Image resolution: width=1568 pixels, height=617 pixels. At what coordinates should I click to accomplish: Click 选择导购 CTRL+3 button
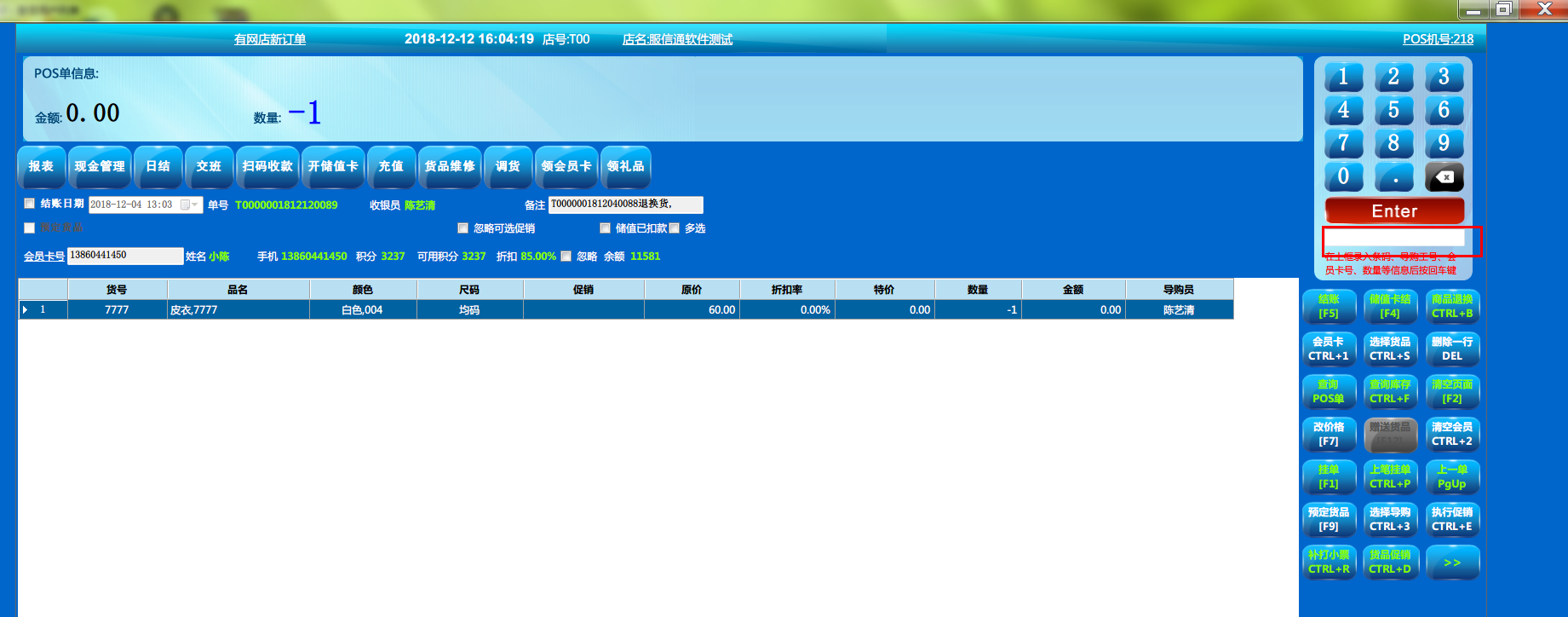tap(1390, 520)
